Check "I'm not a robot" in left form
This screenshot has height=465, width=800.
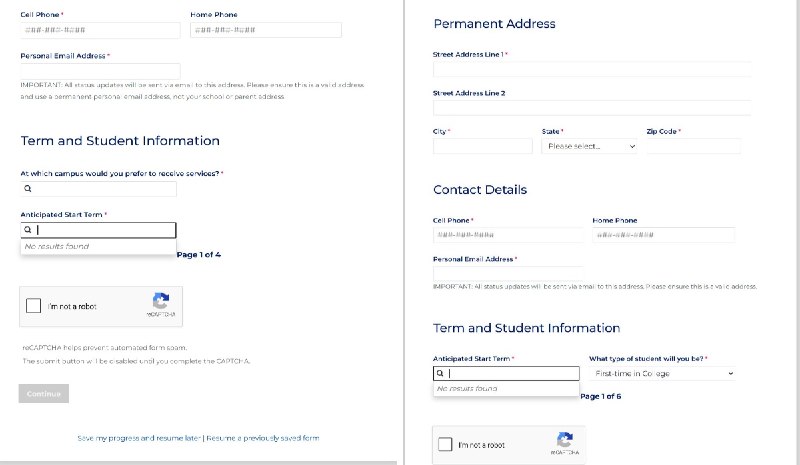[34, 306]
